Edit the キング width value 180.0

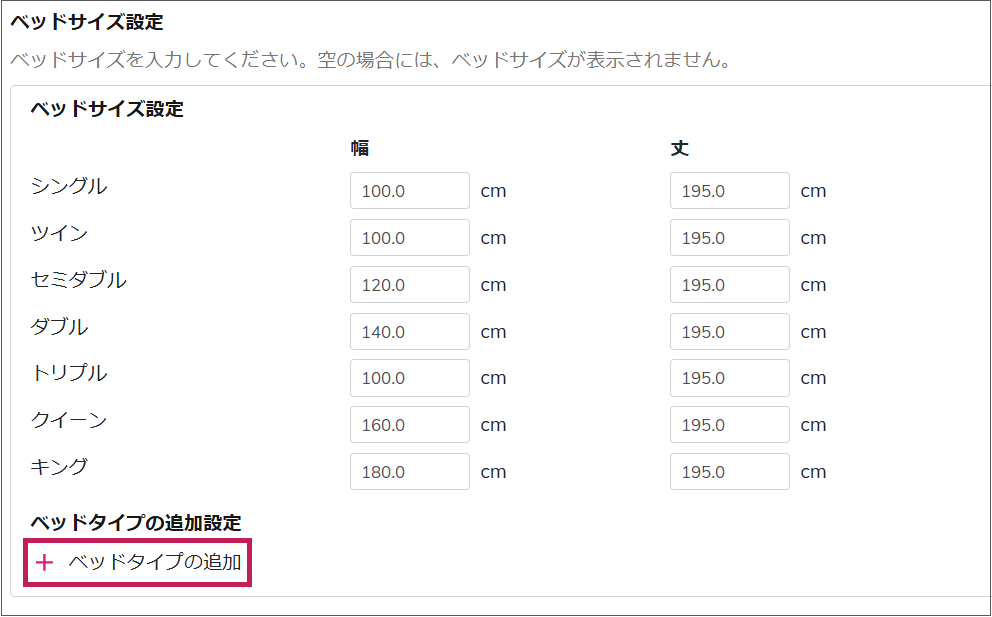click(x=410, y=471)
